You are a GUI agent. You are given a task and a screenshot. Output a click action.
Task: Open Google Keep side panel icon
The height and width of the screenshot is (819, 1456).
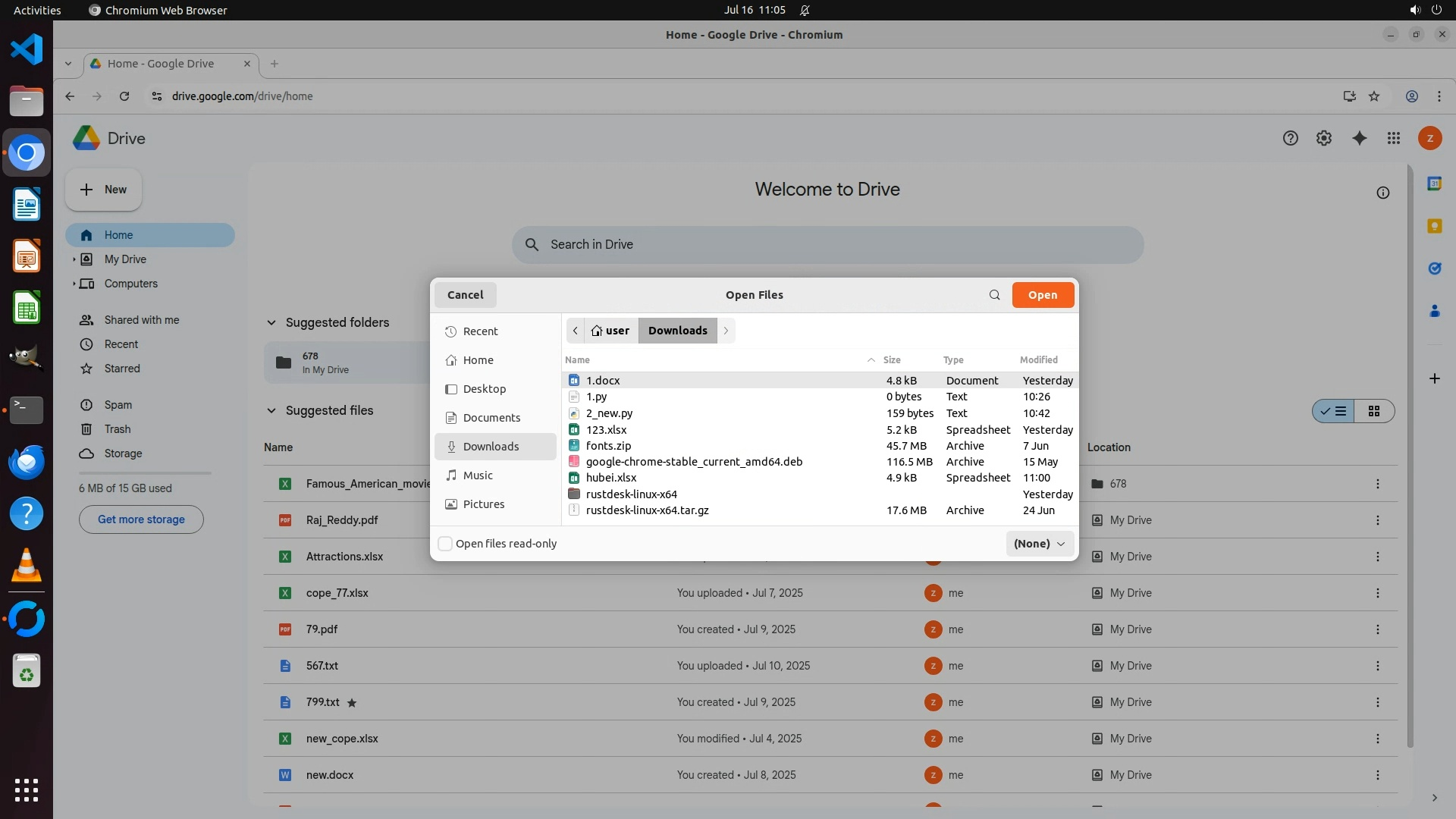coord(1434,226)
